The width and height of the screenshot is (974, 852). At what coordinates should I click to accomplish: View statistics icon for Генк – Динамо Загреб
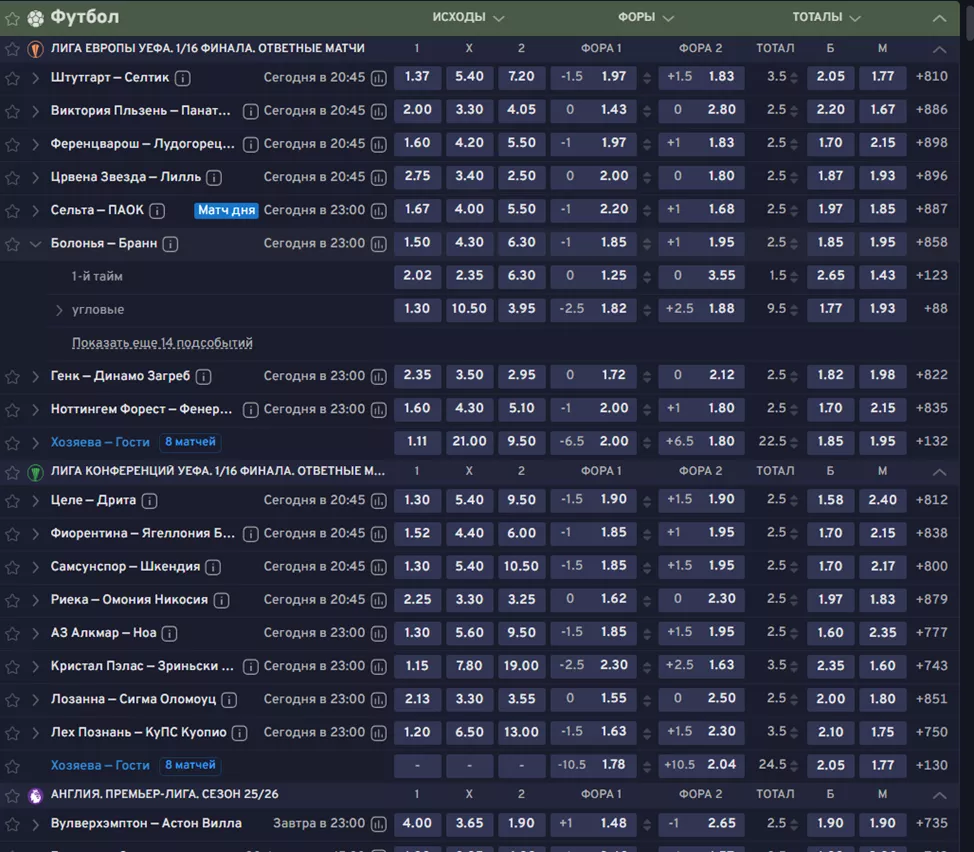click(x=379, y=377)
